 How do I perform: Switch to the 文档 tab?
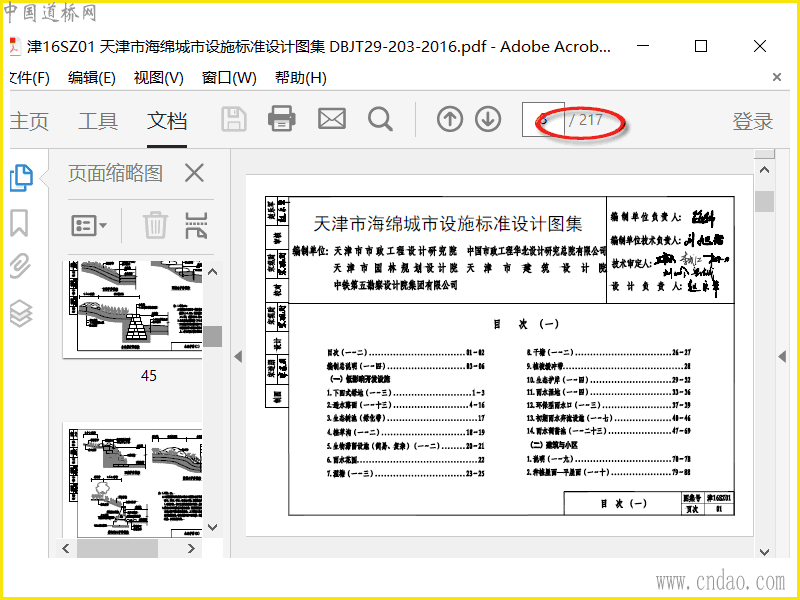coord(167,121)
